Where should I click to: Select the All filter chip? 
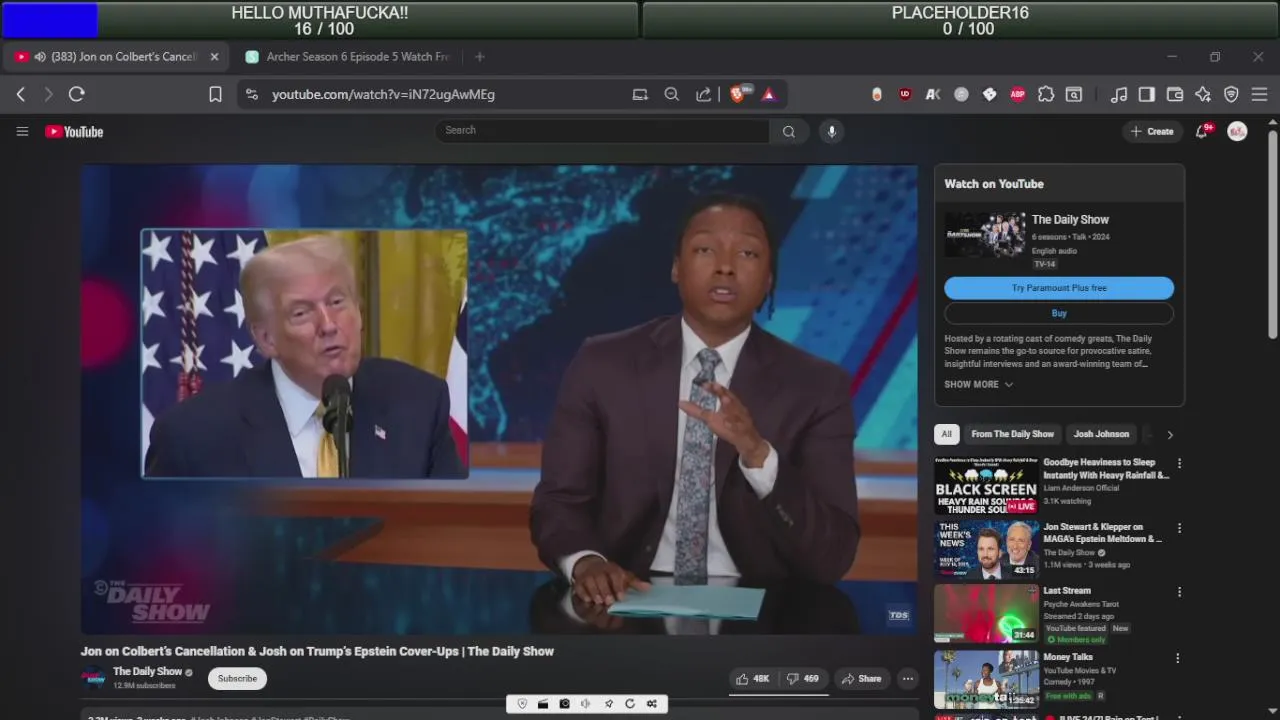(x=946, y=434)
